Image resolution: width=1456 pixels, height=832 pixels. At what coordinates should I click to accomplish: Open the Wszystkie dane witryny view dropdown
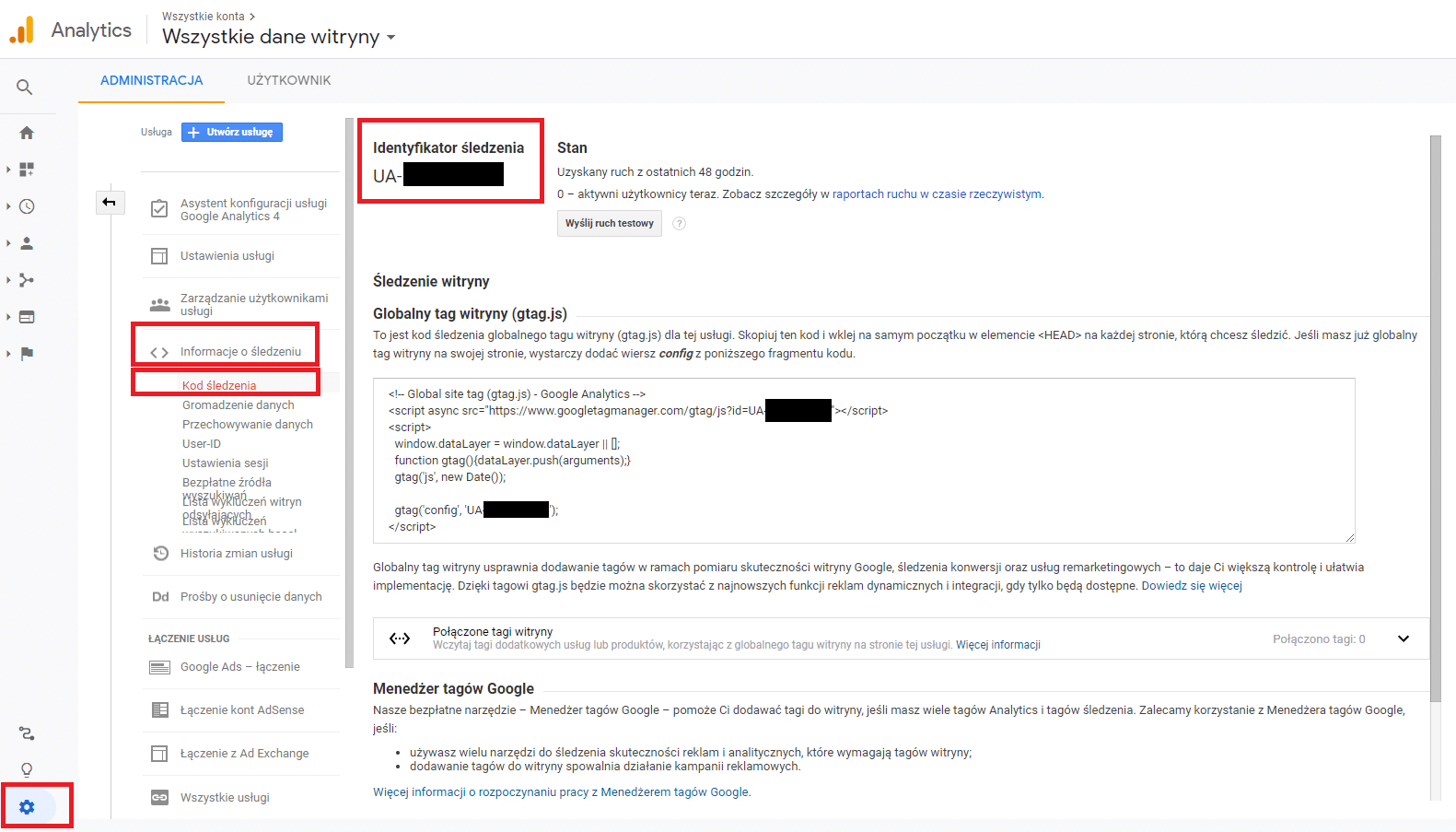pos(279,37)
